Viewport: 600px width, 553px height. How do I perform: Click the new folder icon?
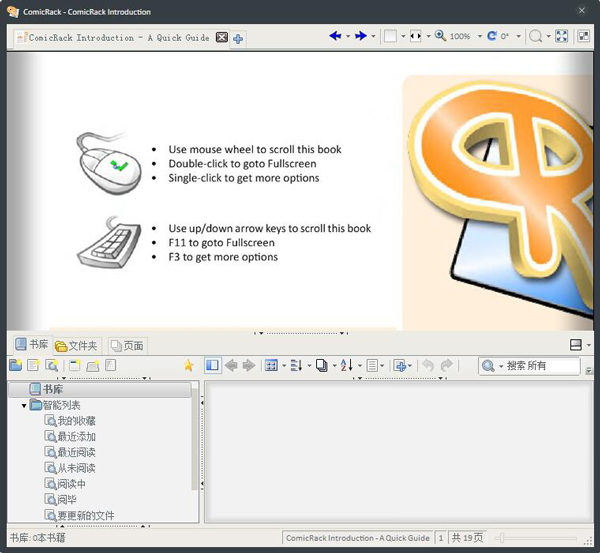pos(16,365)
